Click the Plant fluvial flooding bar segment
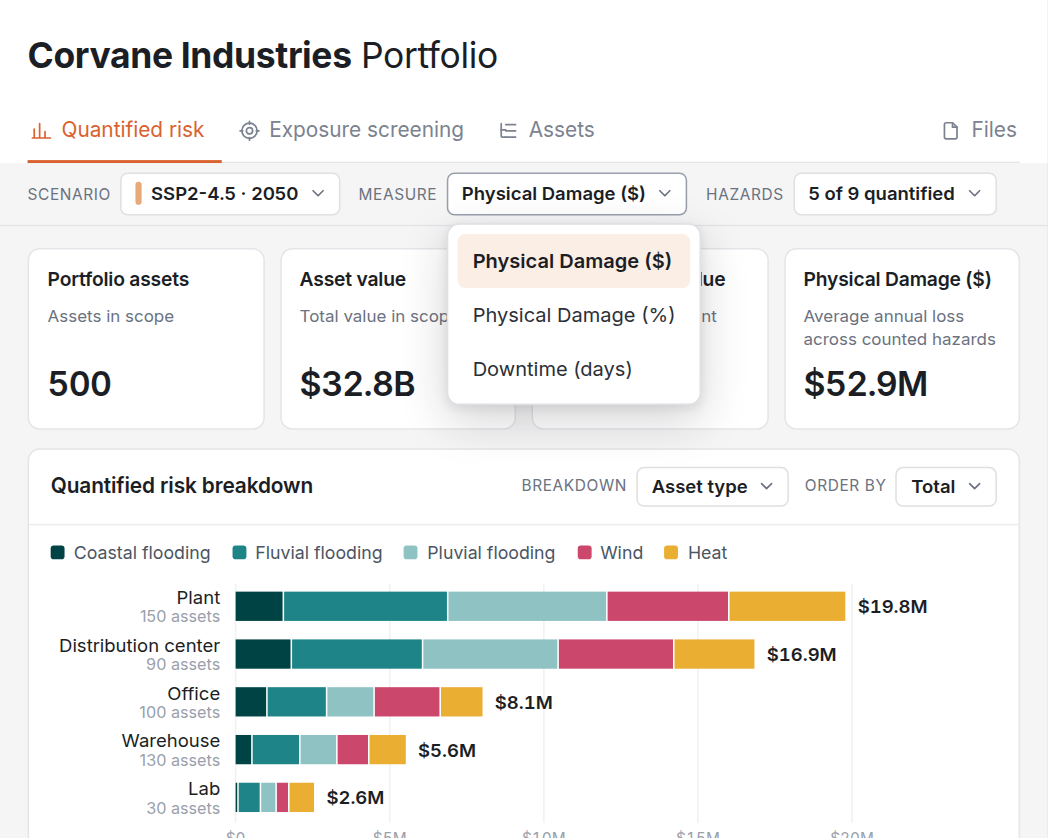1048x838 pixels. click(365, 606)
